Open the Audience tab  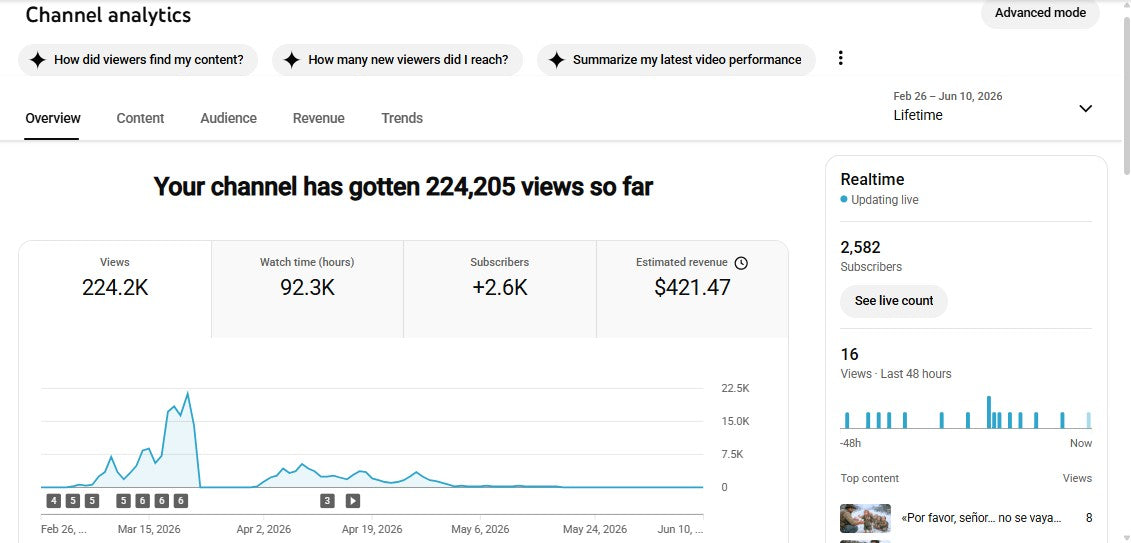tap(228, 118)
